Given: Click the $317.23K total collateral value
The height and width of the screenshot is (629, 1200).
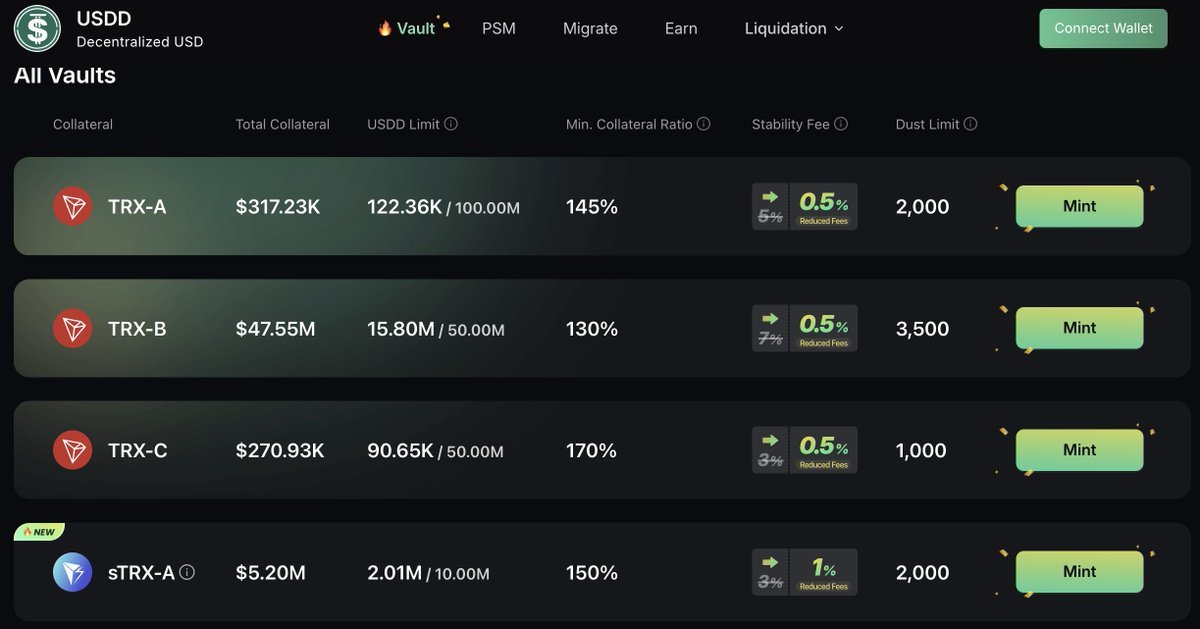Looking at the screenshot, I should click(x=278, y=207).
